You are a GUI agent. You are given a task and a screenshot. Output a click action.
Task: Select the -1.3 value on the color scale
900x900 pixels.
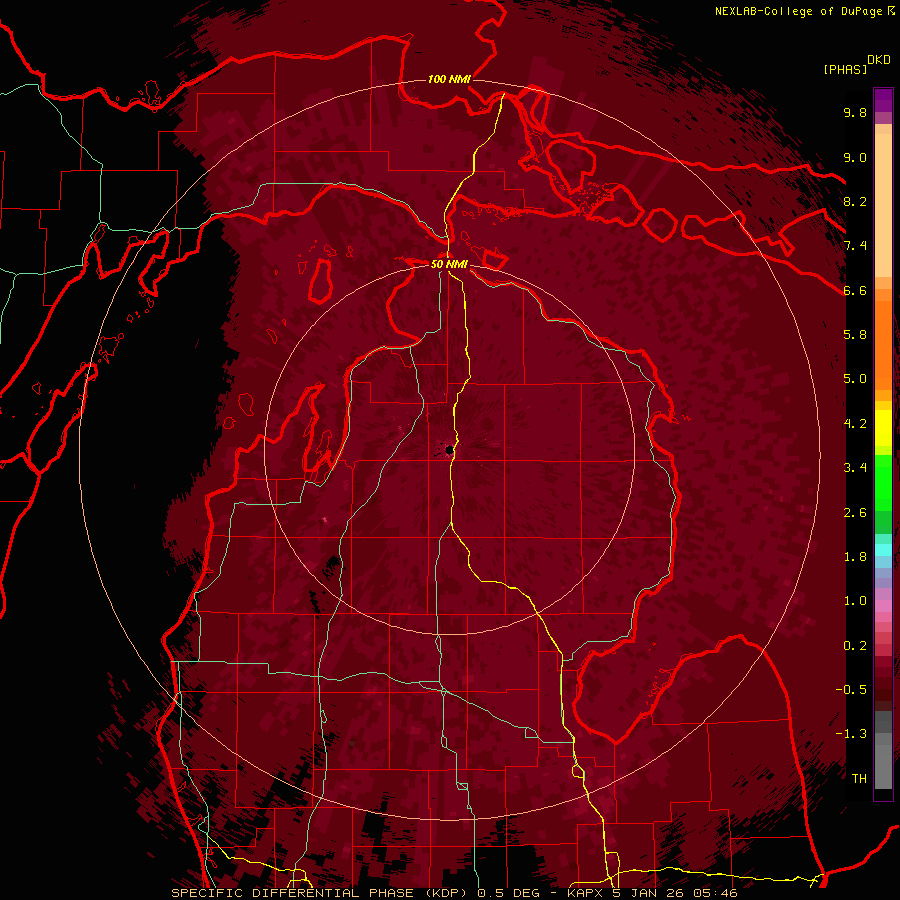pyautogui.click(x=851, y=734)
